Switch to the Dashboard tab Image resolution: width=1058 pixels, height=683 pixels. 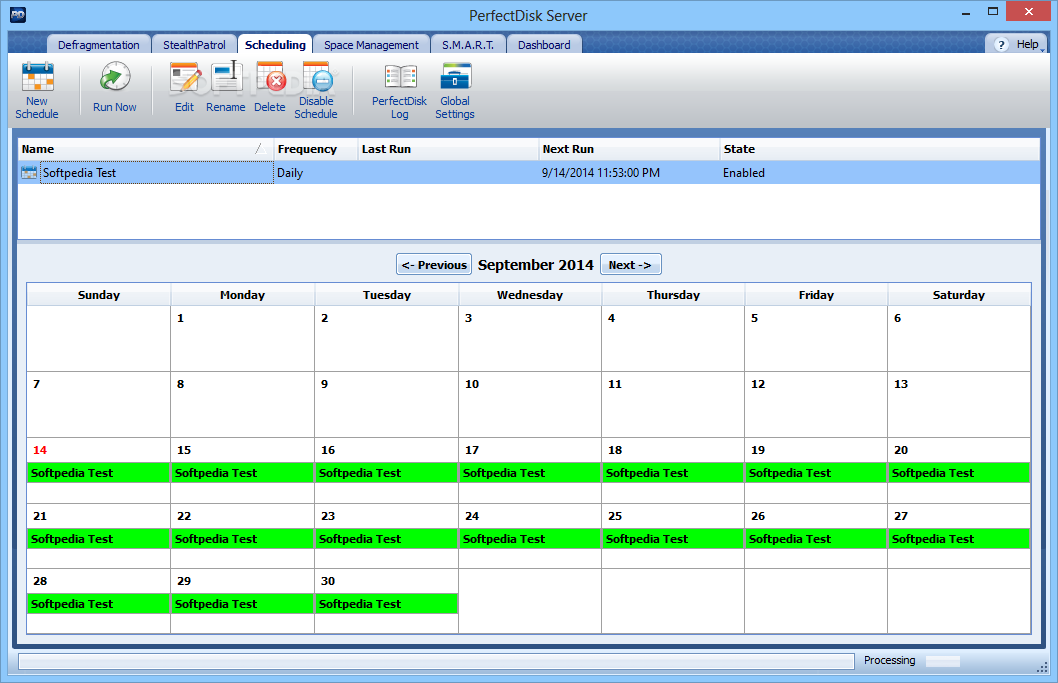pos(544,45)
